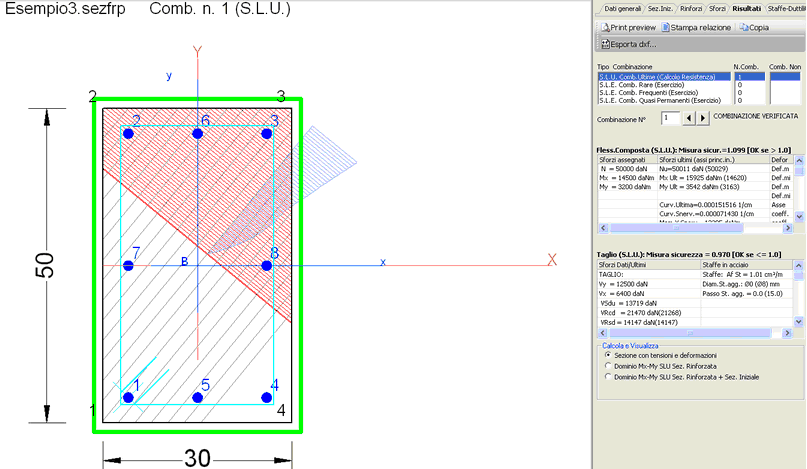Click the TAGLIO: cell
The width and height of the screenshot is (807, 469).
click(x=648, y=274)
